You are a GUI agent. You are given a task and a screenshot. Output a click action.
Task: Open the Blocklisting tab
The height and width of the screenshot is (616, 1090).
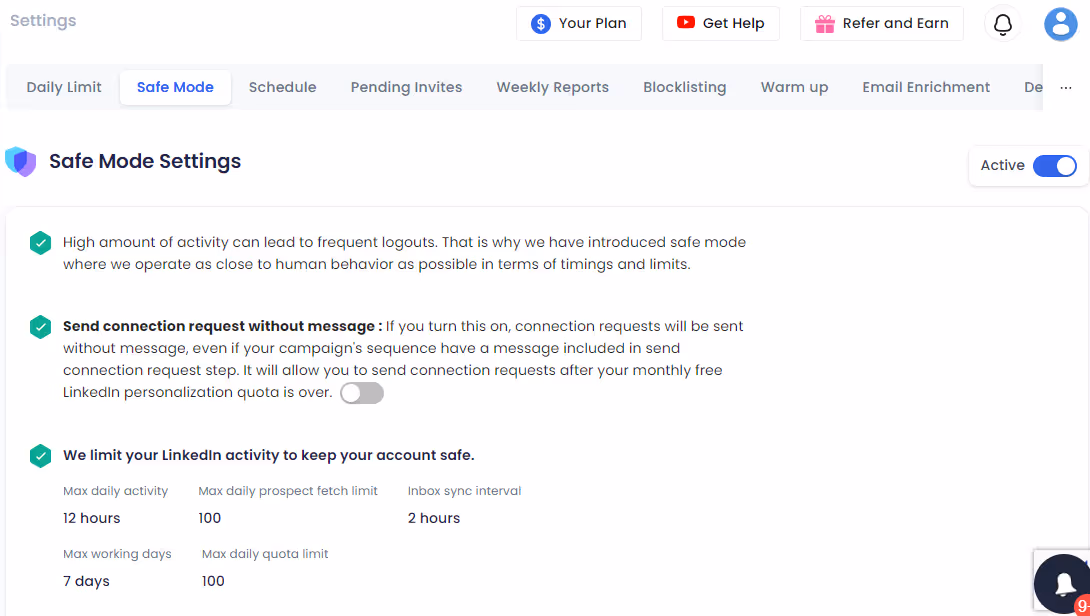click(684, 87)
